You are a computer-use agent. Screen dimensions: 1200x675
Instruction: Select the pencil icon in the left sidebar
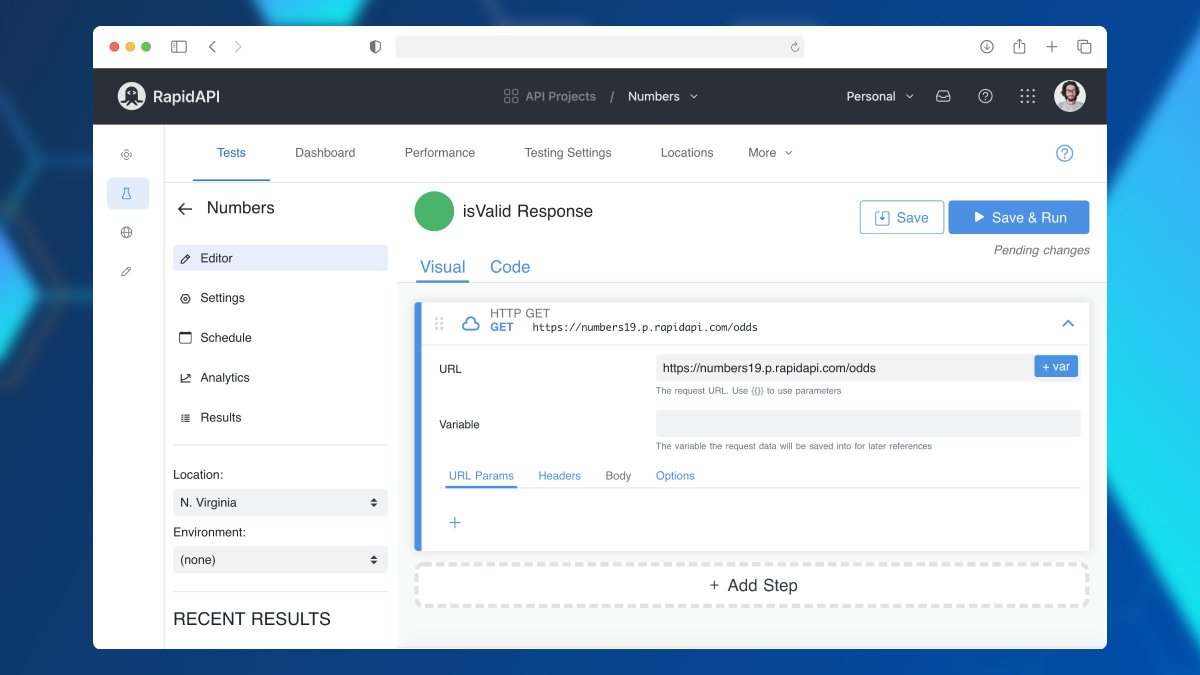coord(126,271)
